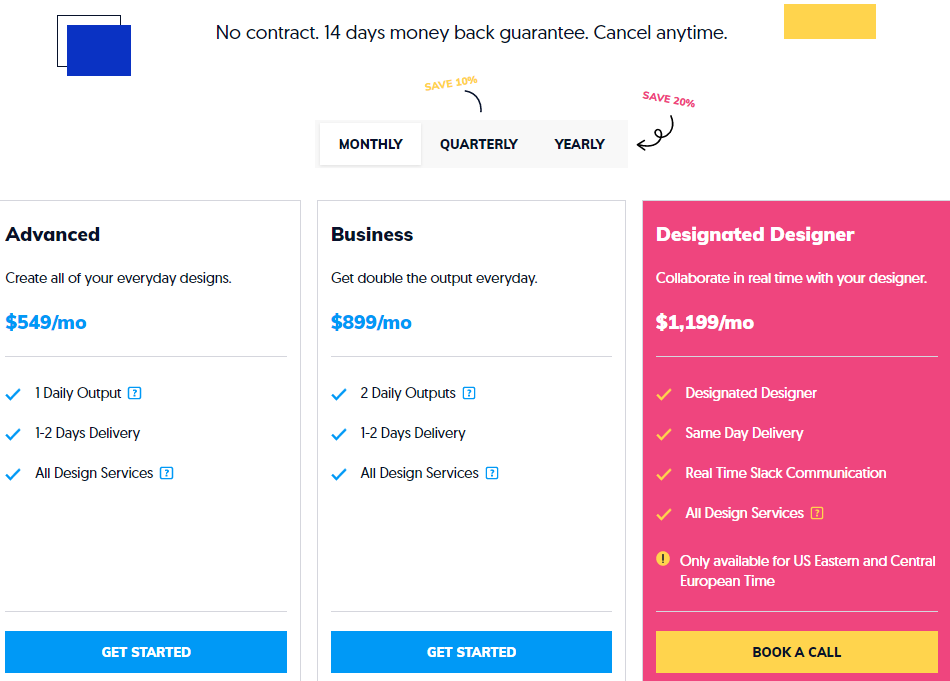Click checkmark next to Real Time Slack Communication
The width and height of the screenshot is (950, 681).
point(664,474)
